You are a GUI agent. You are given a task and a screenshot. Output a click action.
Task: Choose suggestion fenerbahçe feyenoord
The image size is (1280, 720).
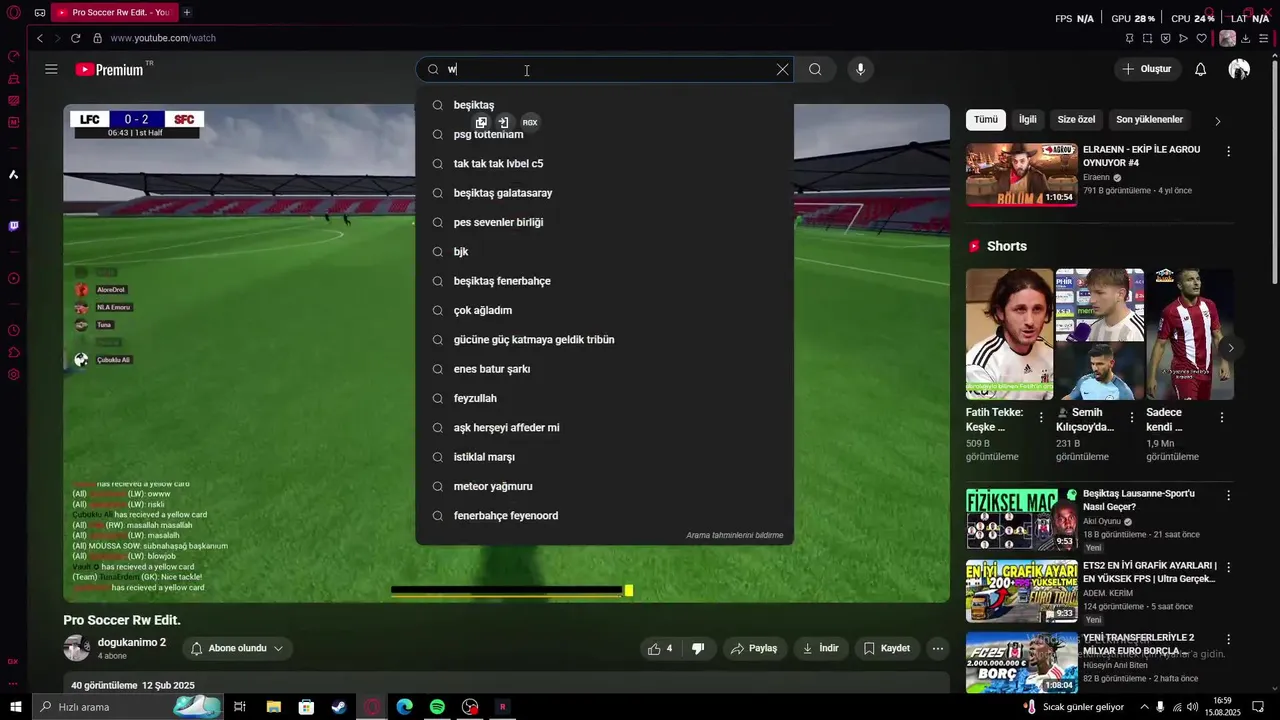tap(605, 516)
